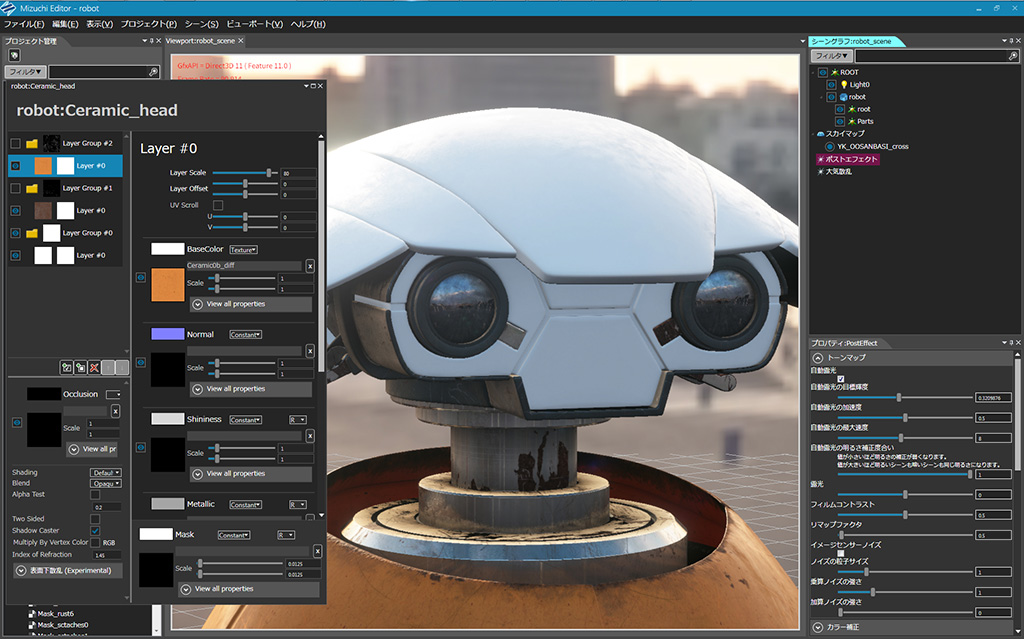
Task: Uncheck the Shadow Caster checkbox
Action: click(x=95, y=530)
